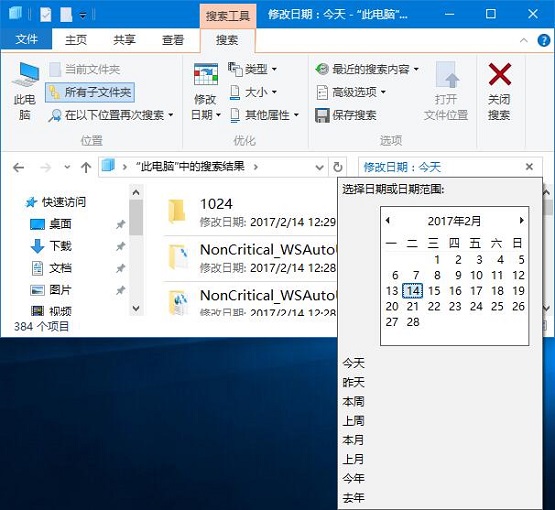The image size is (555, 510).
Task: Select day 14 in the calendar
Action: coord(413,291)
